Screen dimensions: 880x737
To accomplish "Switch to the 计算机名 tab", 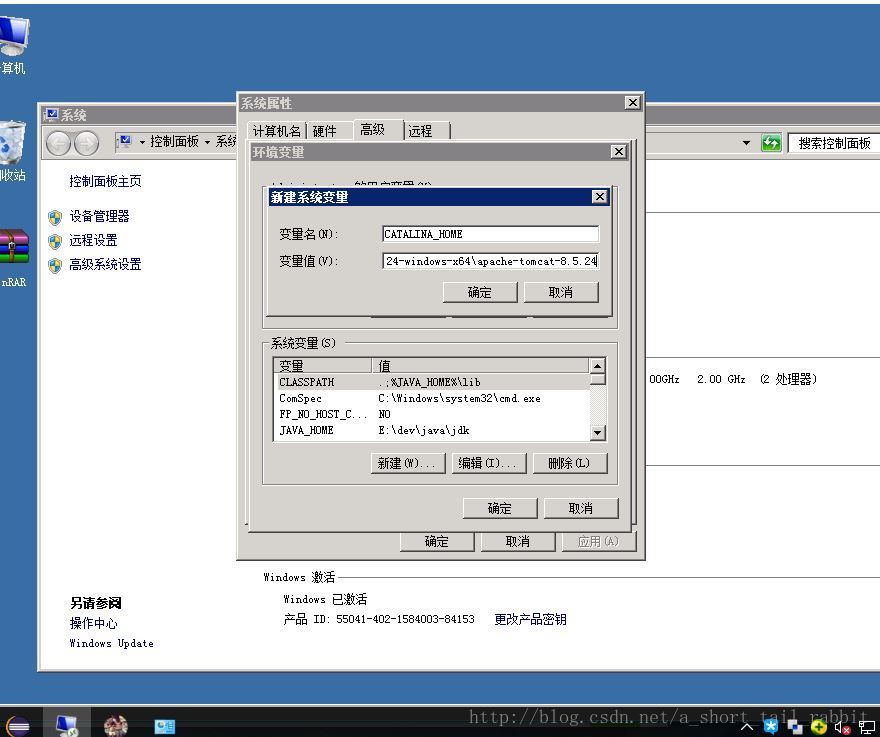I will 277,131.
